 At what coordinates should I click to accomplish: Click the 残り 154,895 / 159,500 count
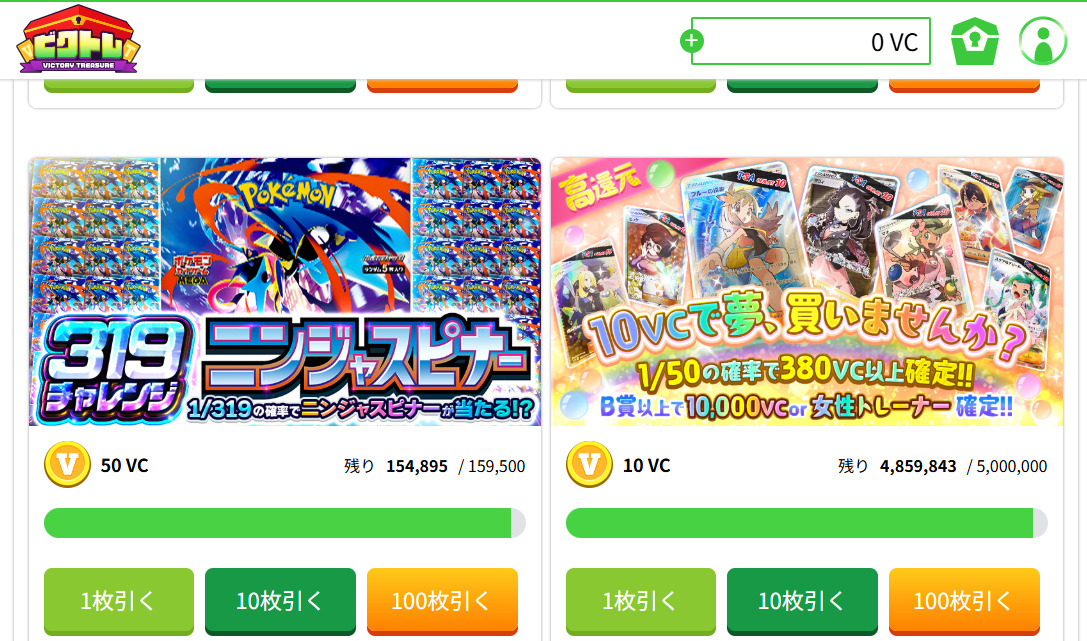(435, 466)
